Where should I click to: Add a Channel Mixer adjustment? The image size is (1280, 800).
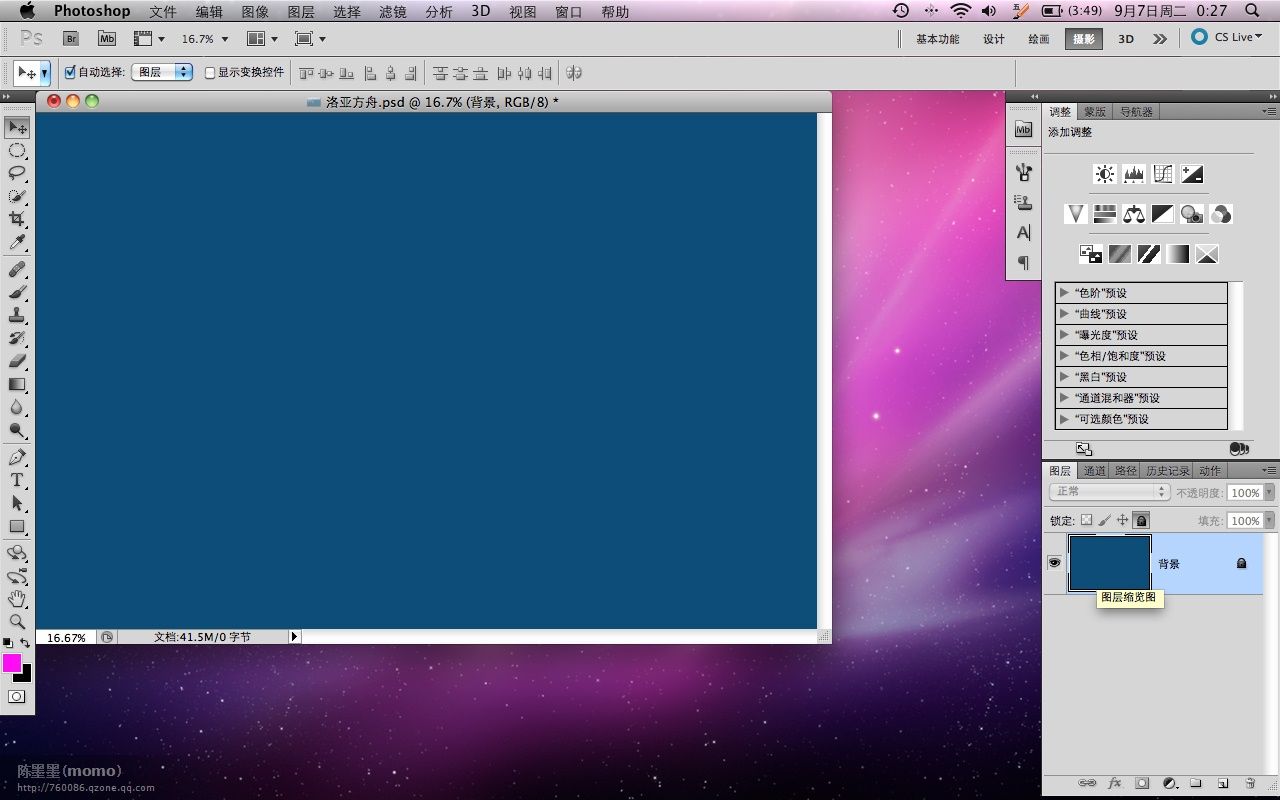pyautogui.click(x=1220, y=214)
